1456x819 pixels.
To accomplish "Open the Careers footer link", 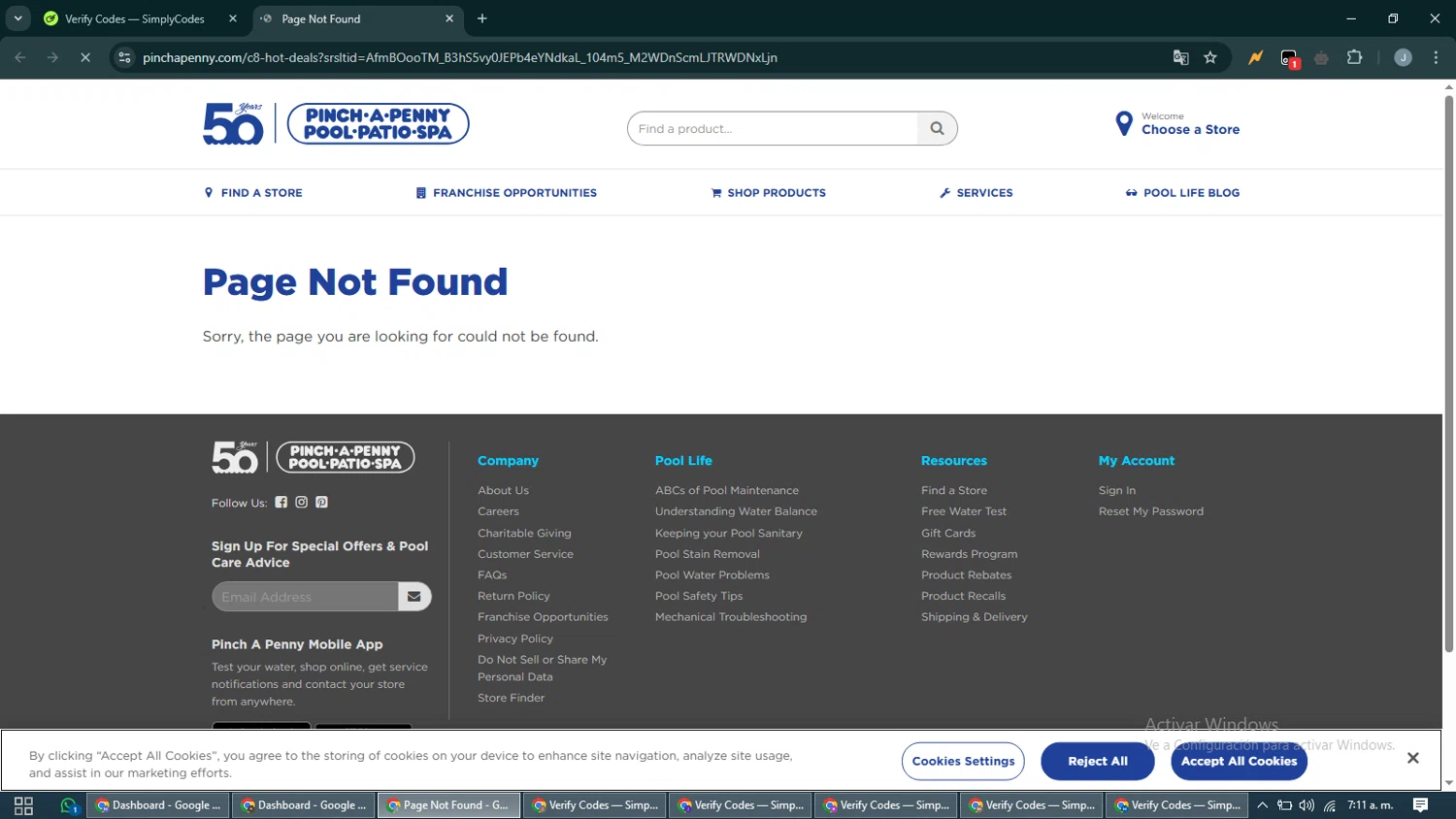I will coord(498,511).
